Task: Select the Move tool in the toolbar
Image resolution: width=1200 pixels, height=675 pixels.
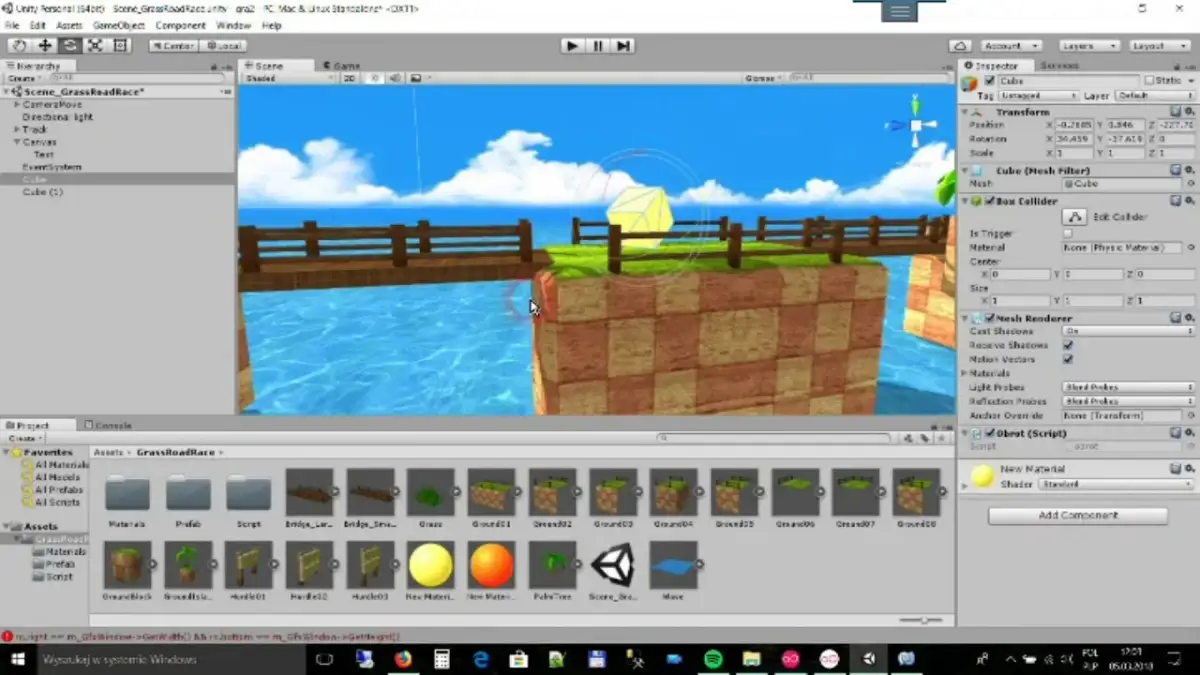Action: click(x=45, y=46)
